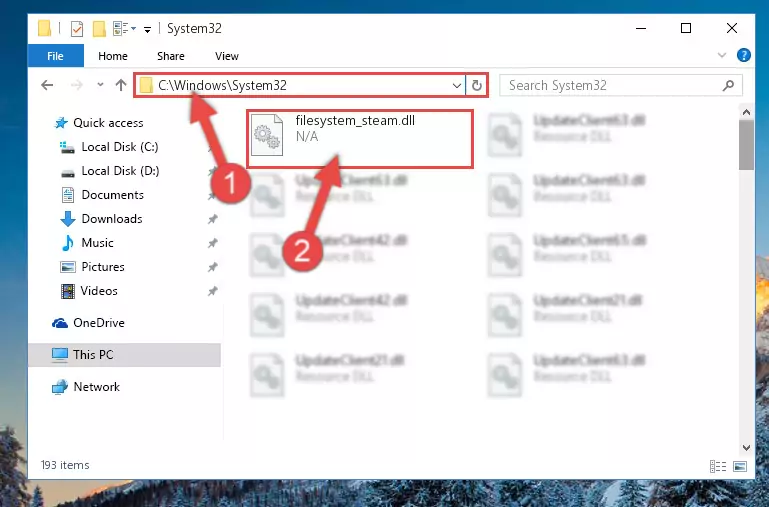
Task: Open the recent locations dropdown arrow
Action: pos(100,85)
